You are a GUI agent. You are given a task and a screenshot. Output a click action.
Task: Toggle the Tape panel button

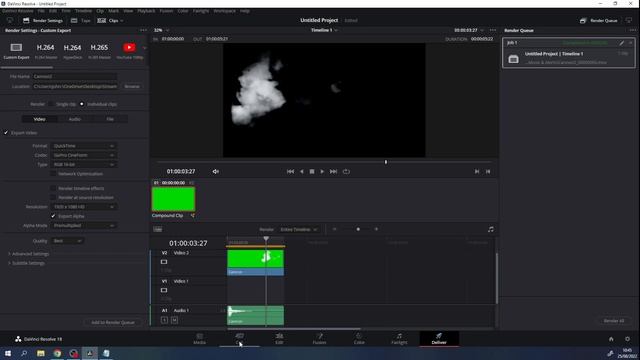click(80, 20)
